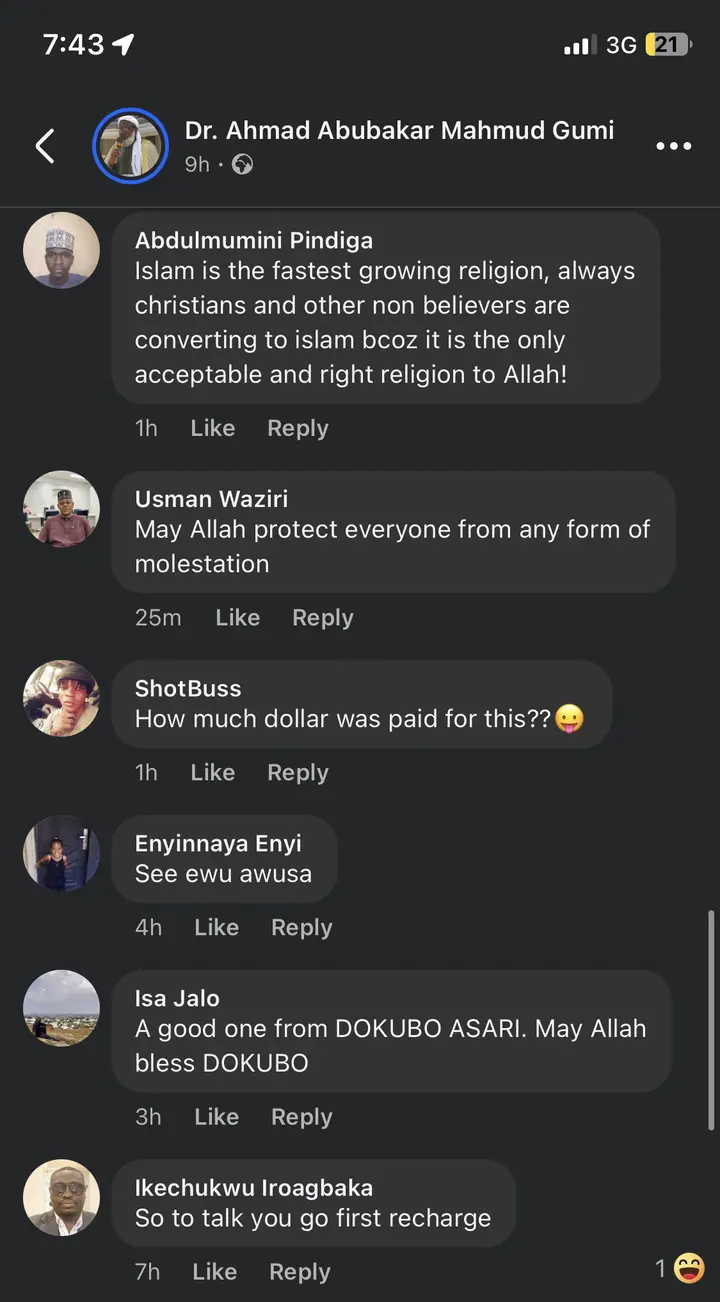720x1302 pixels.
Task: Open Abdulmumini Pindiga's profile avatar
Action: 62,250
